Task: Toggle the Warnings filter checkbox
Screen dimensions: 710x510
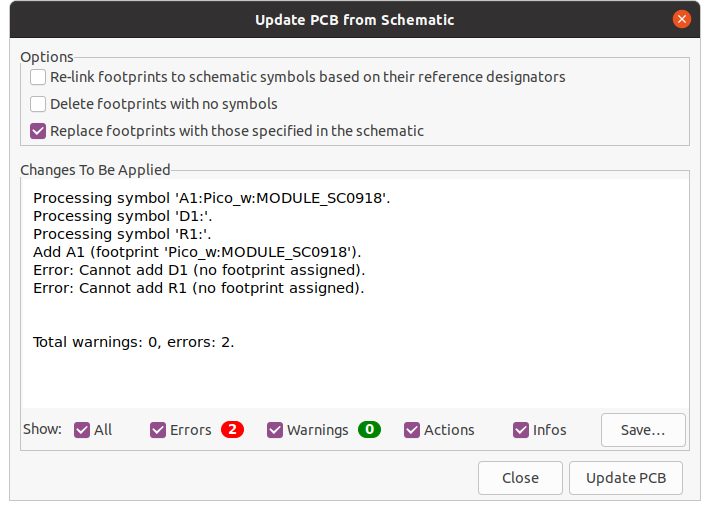Action: [275, 430]
